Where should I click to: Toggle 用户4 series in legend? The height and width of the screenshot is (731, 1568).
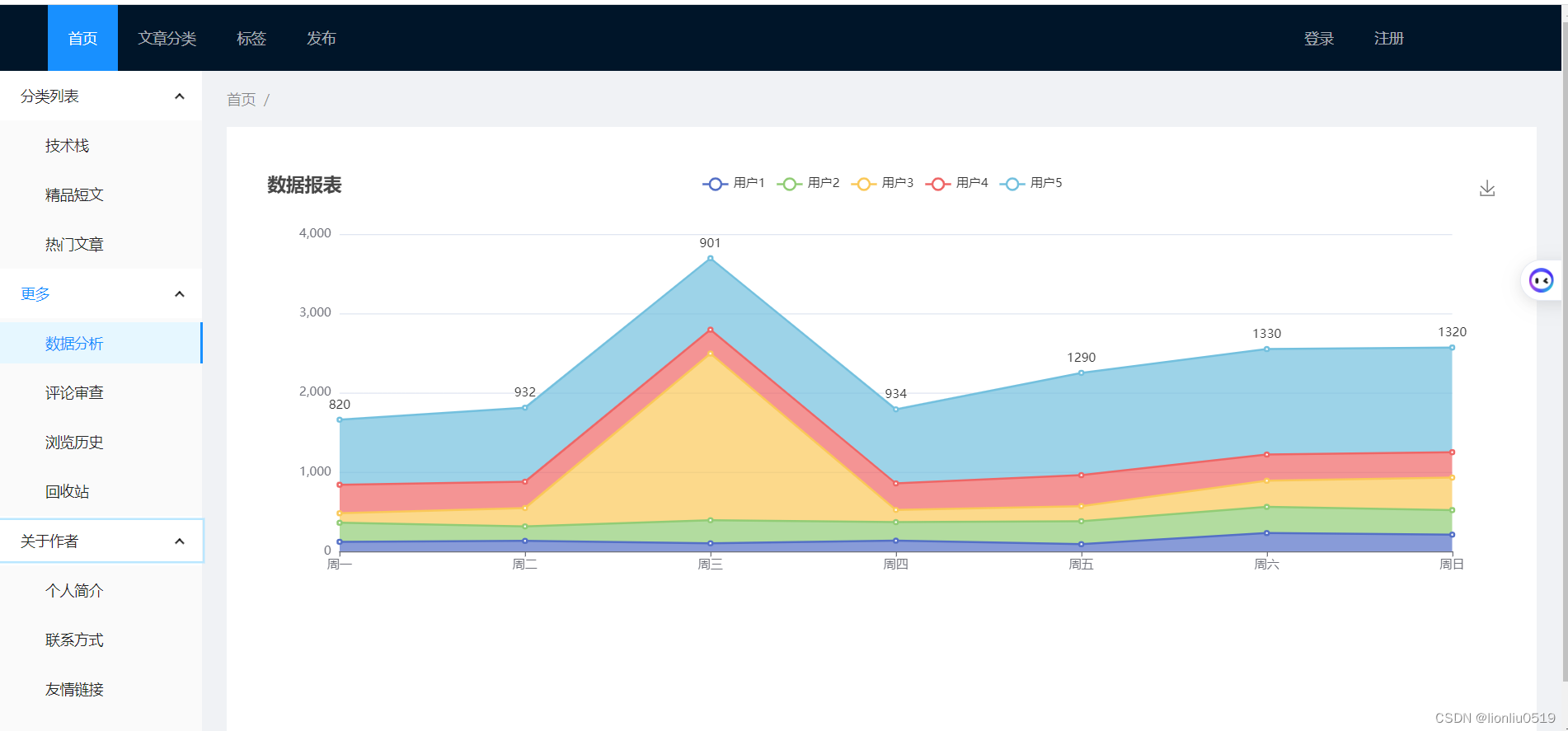pyautogui.click(x=956, y=183)
